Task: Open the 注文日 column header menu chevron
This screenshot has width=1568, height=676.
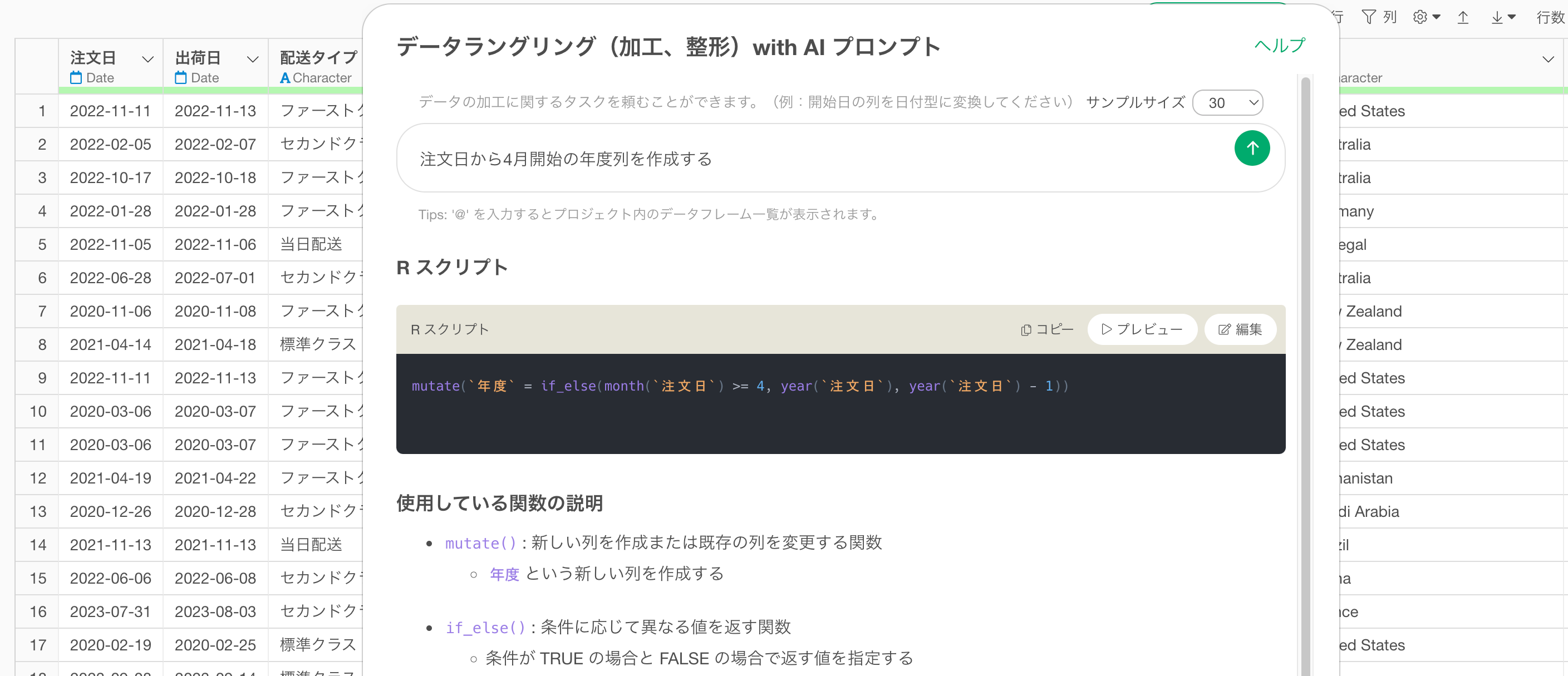Action: (x=148, y=59)
